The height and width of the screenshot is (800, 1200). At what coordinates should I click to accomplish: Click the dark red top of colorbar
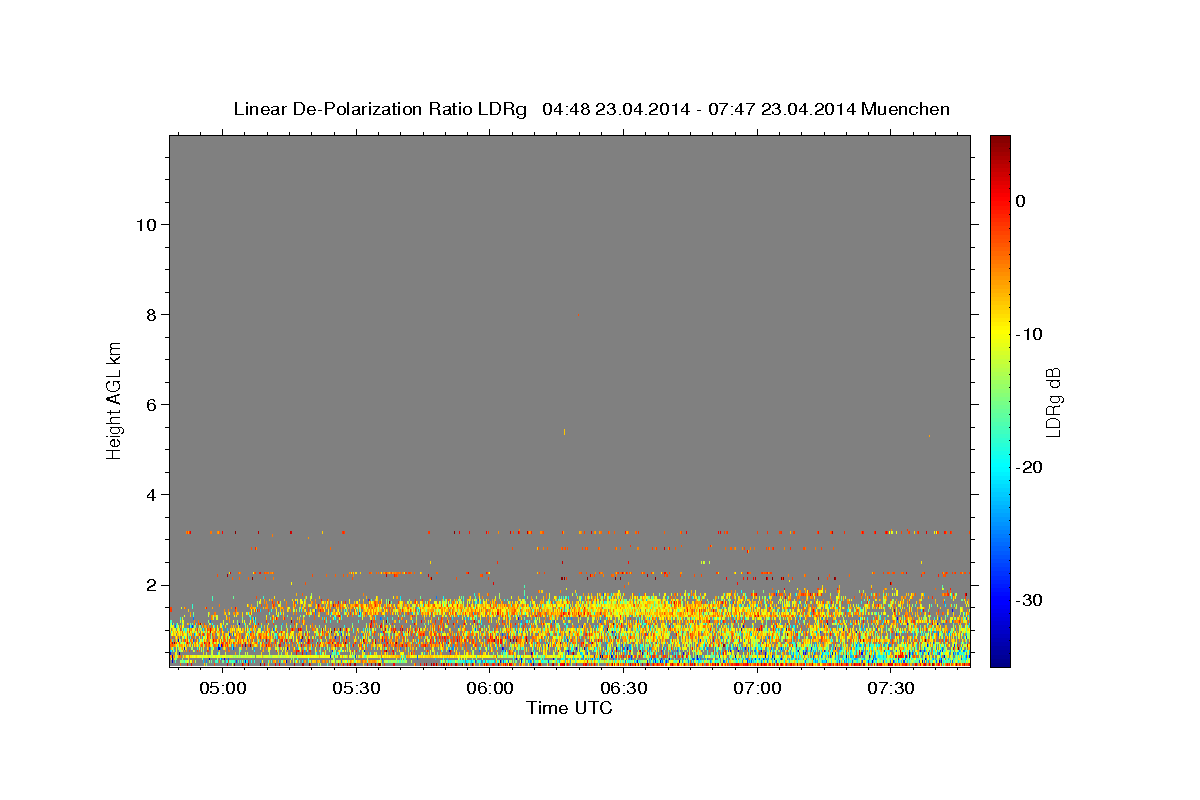(x=1000, y=142)
